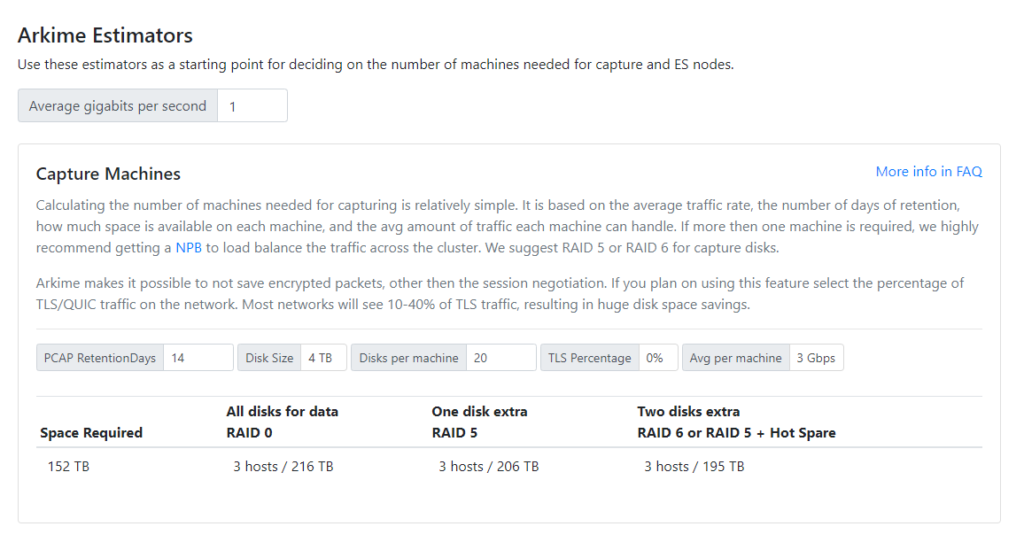
Task: Click the 152 TB space required value
Action: pos(68,466)
